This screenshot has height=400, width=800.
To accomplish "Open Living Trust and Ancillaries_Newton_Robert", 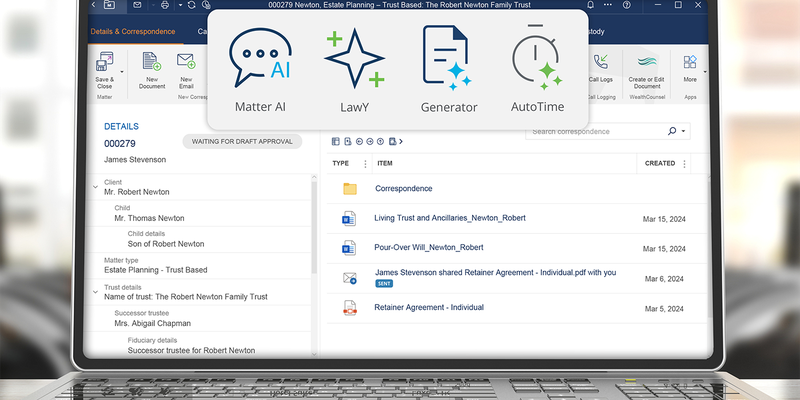I will (x=450, y=218).
